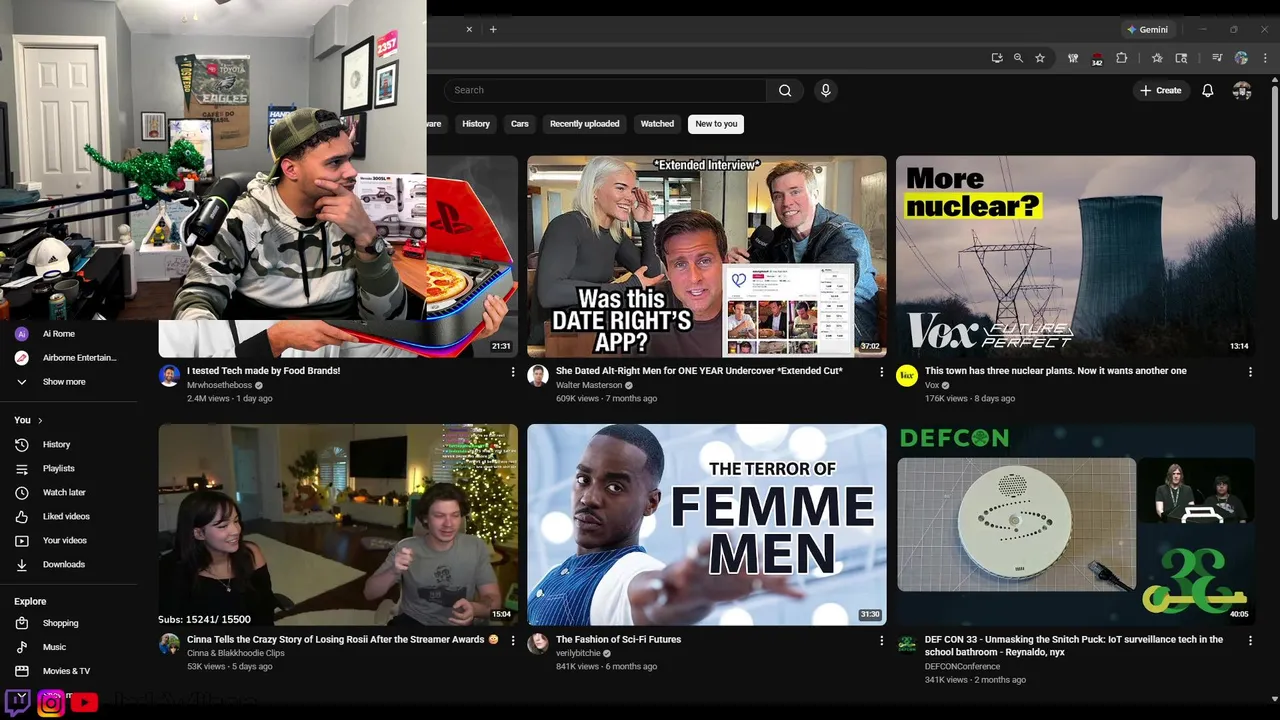Open options for Food Brands tech video
Image resolution: width=1280 pixels, height=720 pixels.
click(x=513, y=372)
